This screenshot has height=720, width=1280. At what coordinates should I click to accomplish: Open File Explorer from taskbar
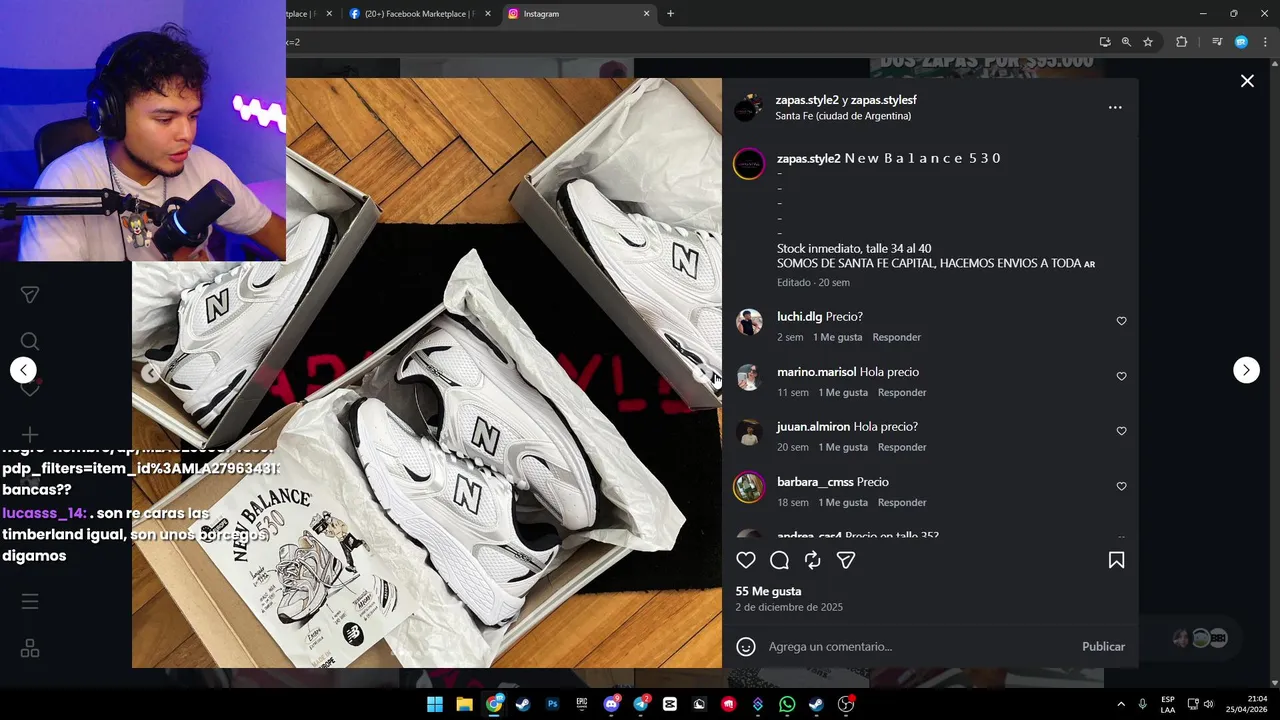coord(464,704)
